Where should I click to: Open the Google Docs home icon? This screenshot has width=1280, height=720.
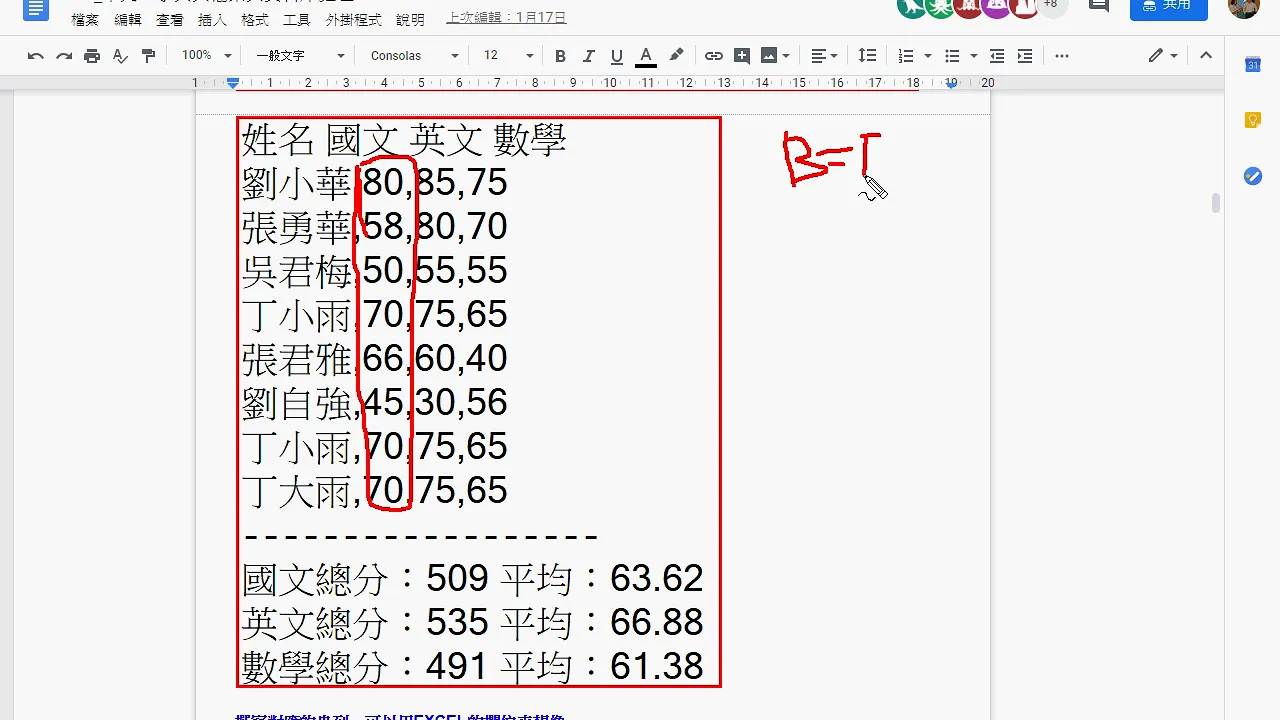[35, 8]
